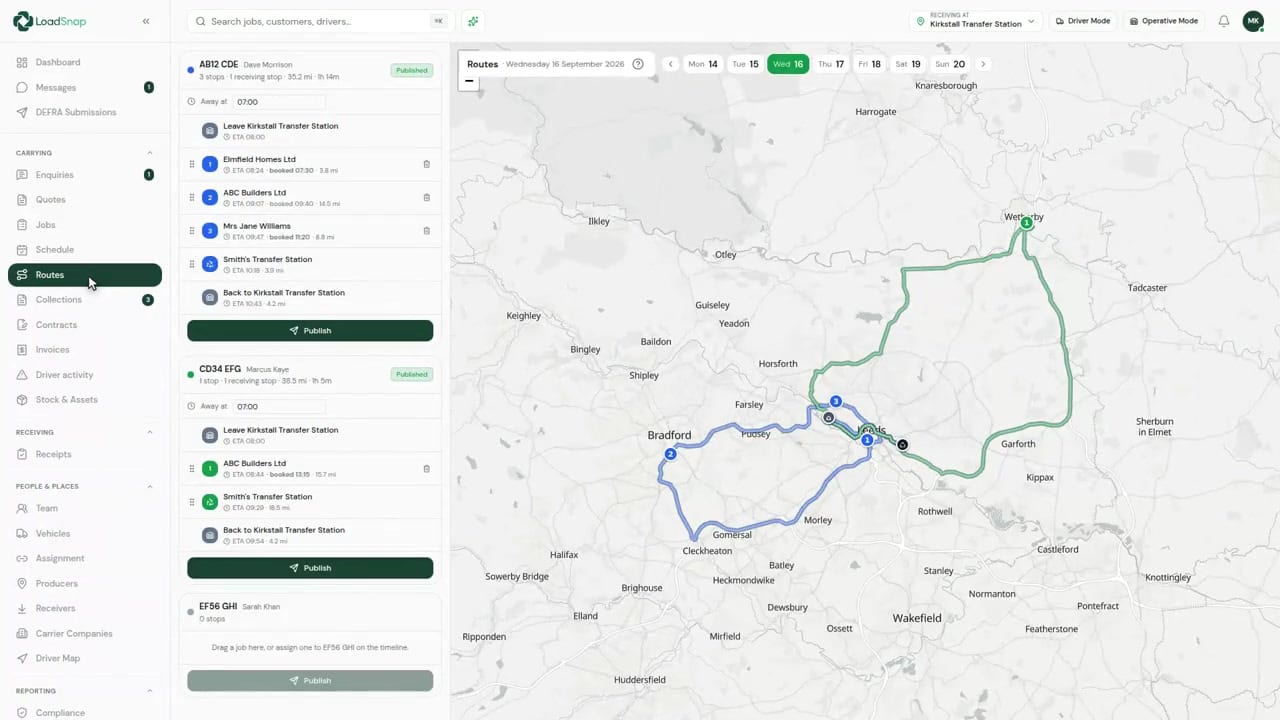Delete the Elmfield Homes Ltd stop
Screen dimensions: 1280x720
pos(426,164)
